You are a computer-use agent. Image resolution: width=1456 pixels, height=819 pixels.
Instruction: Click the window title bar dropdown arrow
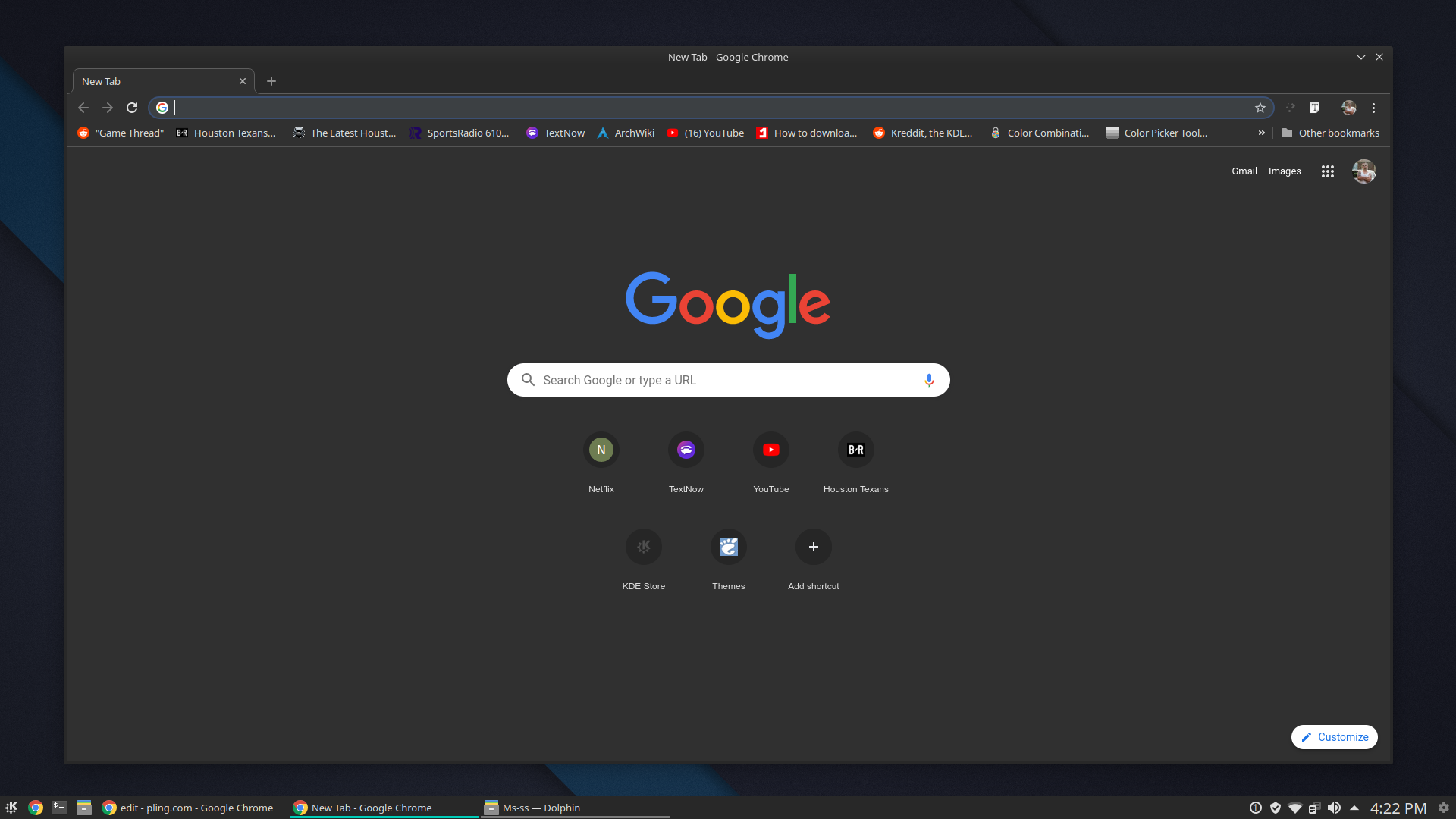[1361, 57]
